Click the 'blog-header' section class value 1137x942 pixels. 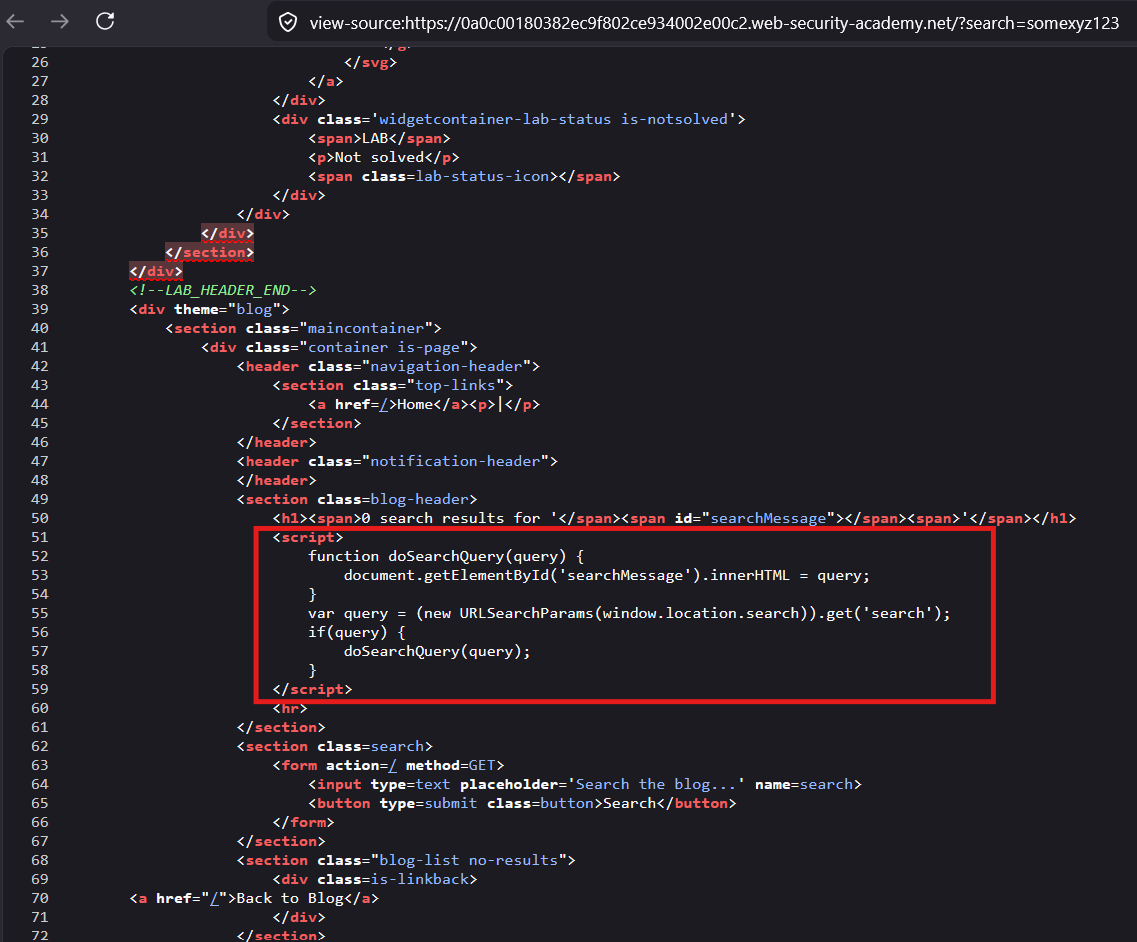(419, 500)
